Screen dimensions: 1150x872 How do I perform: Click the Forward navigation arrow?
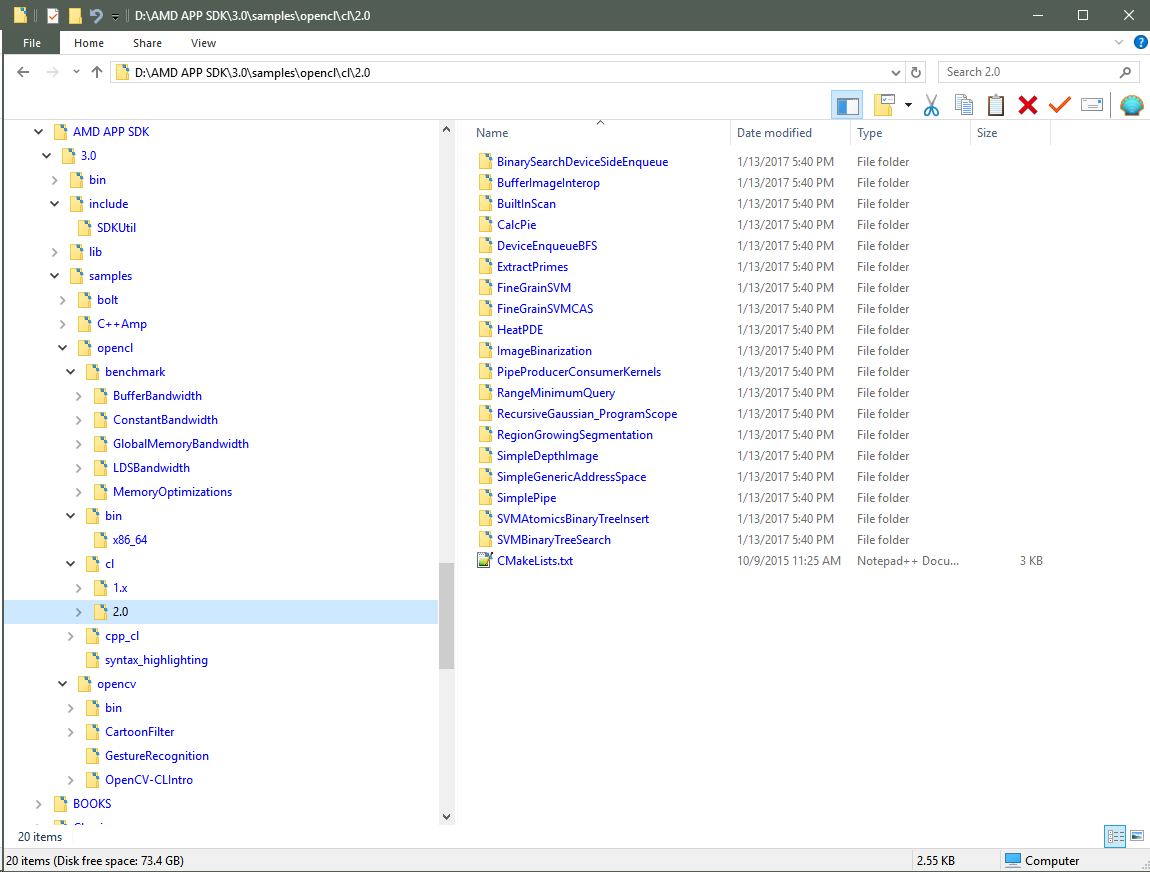click(x=52, y=72)
